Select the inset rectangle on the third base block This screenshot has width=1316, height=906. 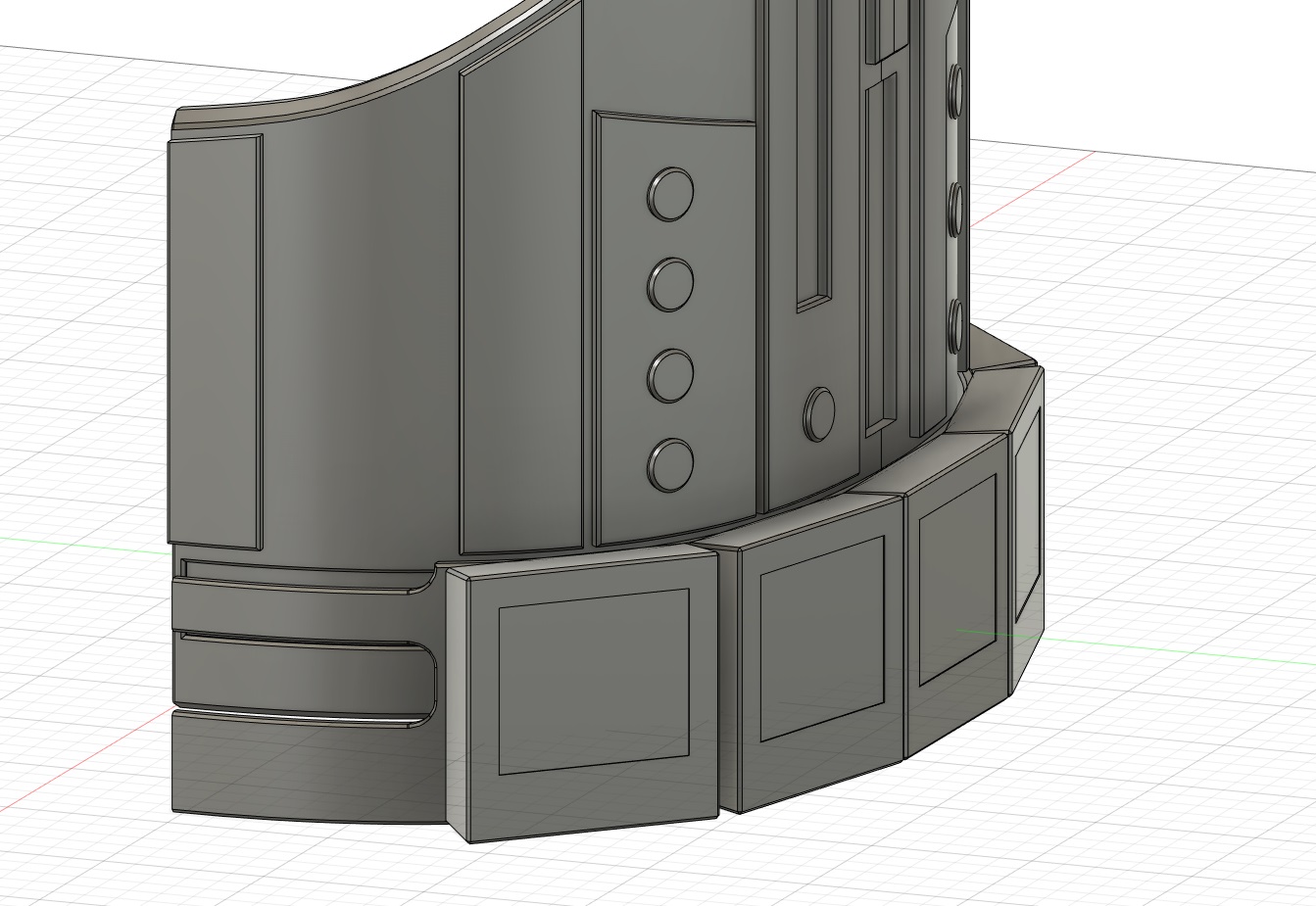957,580
